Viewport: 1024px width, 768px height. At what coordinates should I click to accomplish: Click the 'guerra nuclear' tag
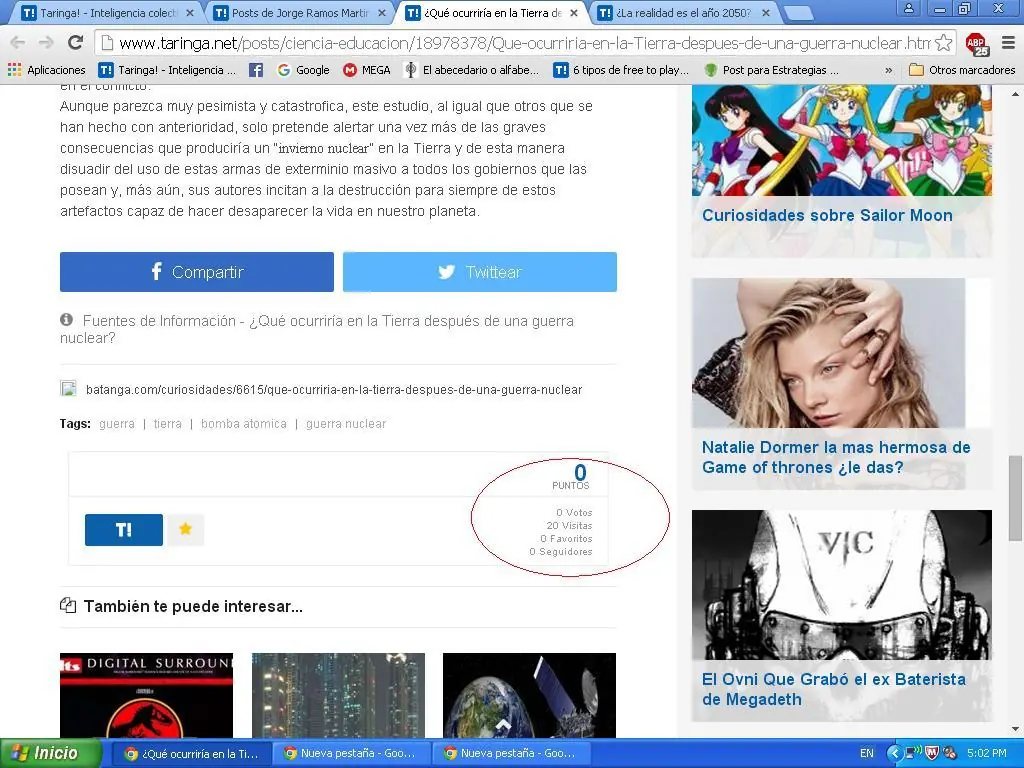point(346,424)
